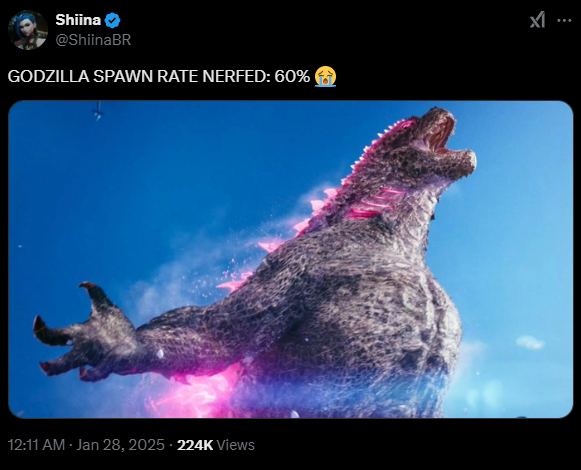
Task: Click the words SPAWN RATE NERFED
Action: (182, 76)
